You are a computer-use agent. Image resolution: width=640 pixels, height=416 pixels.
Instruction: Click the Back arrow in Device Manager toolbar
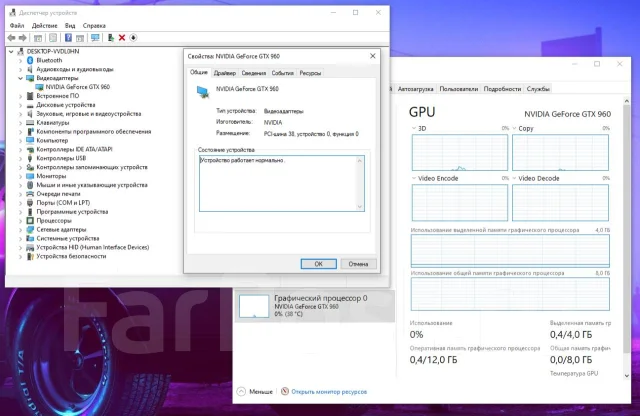(x=11, y=38)
